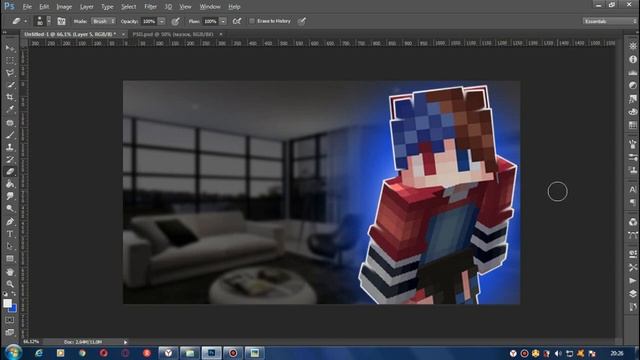Close the Untitled-1 document tab
The image size is (640, 360).
(x=123, y=34)
